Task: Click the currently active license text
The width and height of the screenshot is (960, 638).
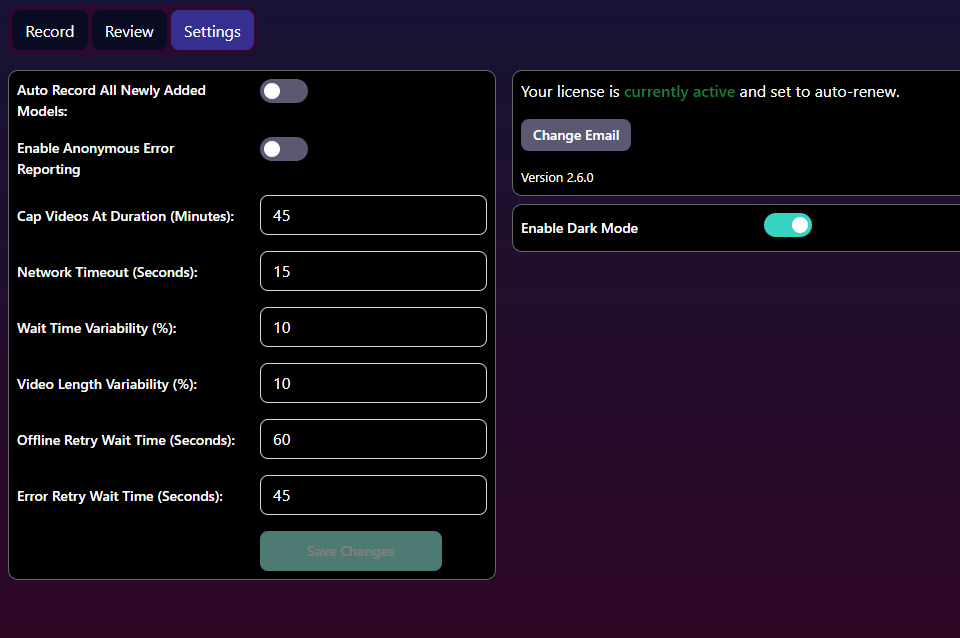Action: 679,91
